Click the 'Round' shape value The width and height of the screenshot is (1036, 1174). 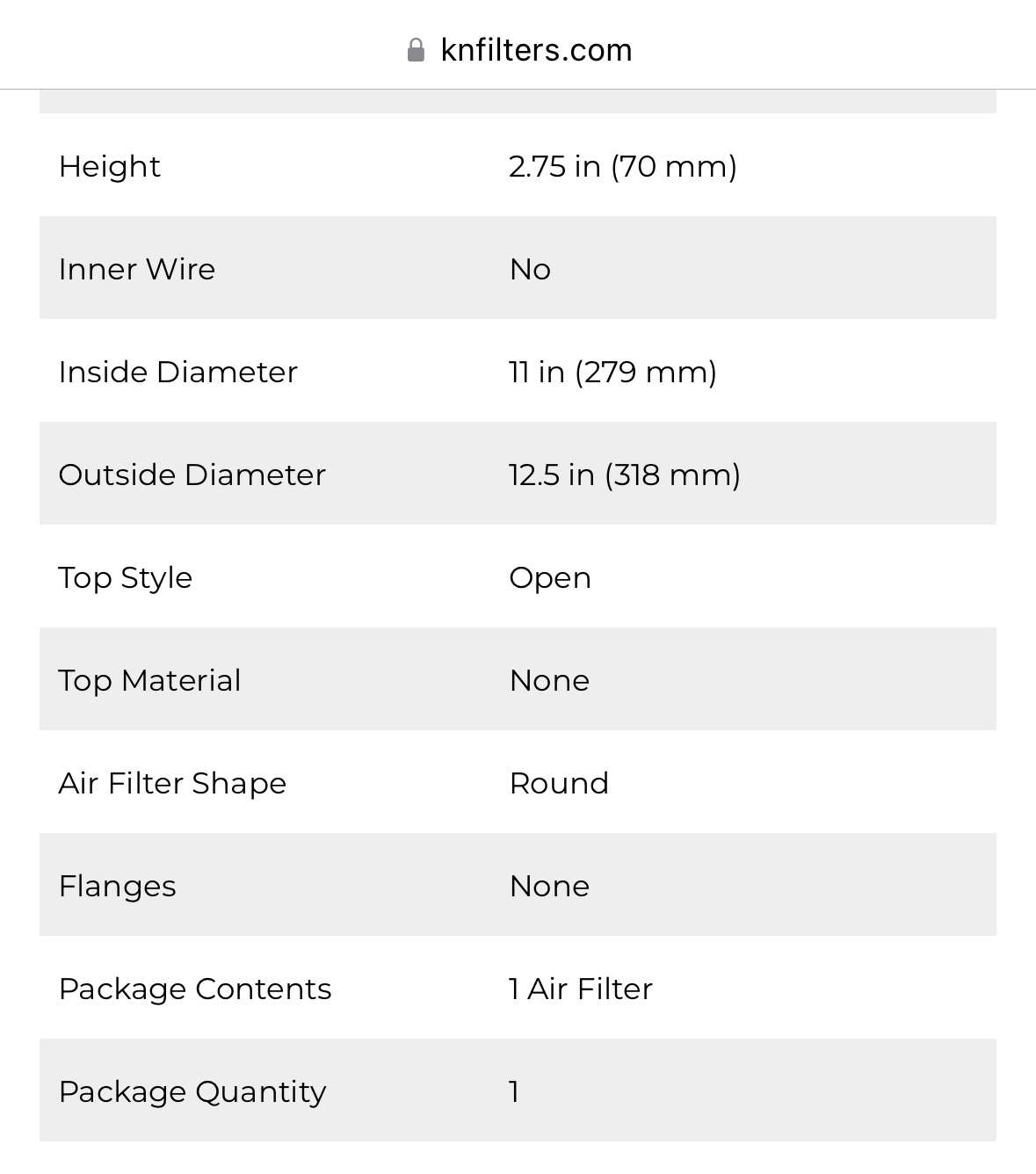[560, 783]
